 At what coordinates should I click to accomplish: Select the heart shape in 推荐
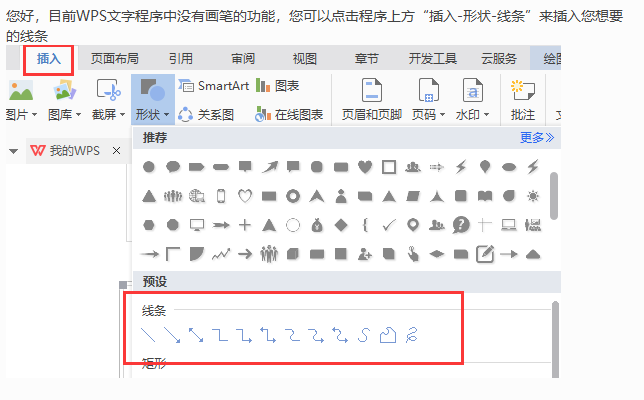[365, 167]
